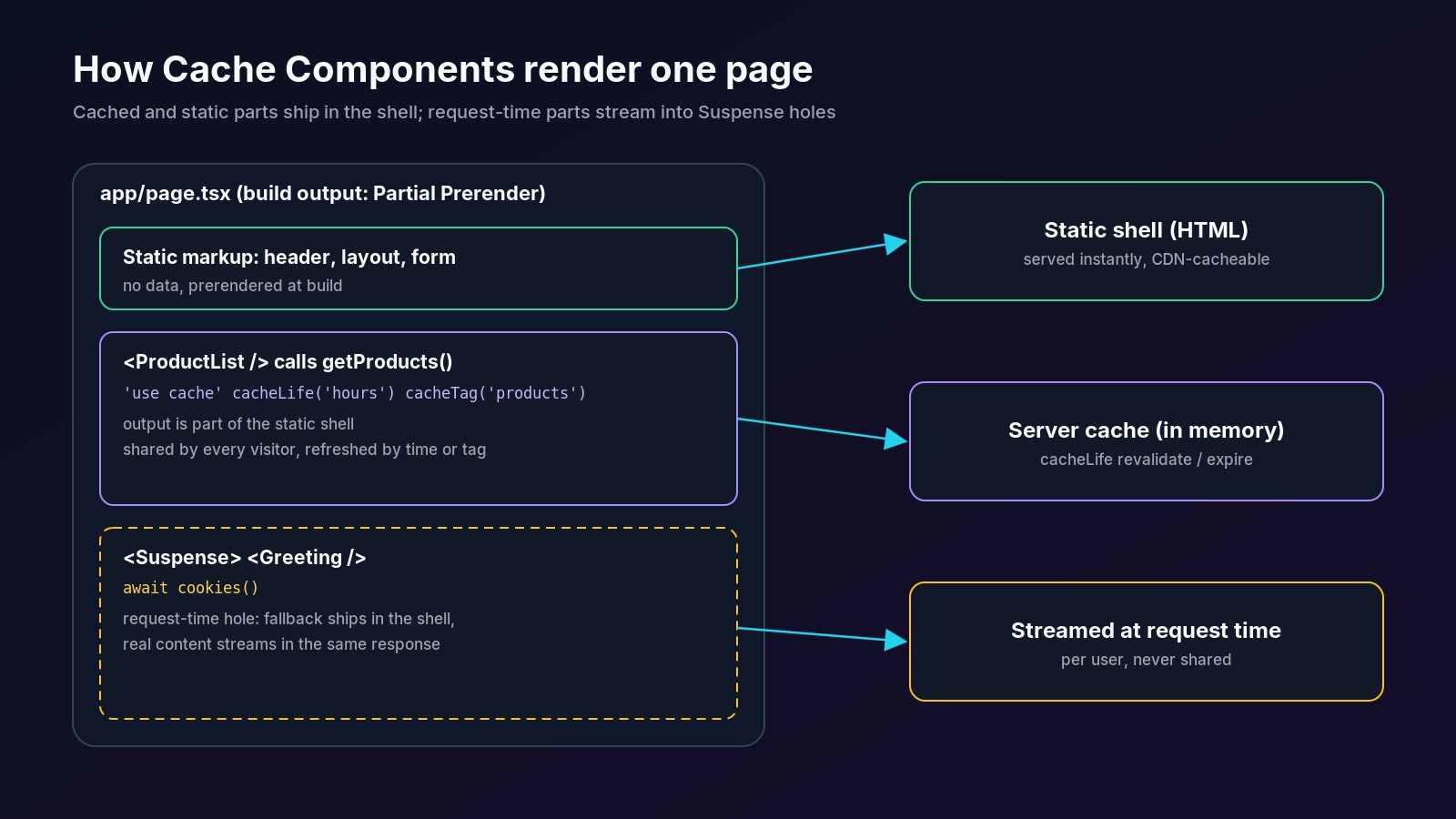Click 'shared by every visitor, refreshed by time or tag'
Image resolution: width=1456 pixels, height=819 pixels.
[304, 450]
